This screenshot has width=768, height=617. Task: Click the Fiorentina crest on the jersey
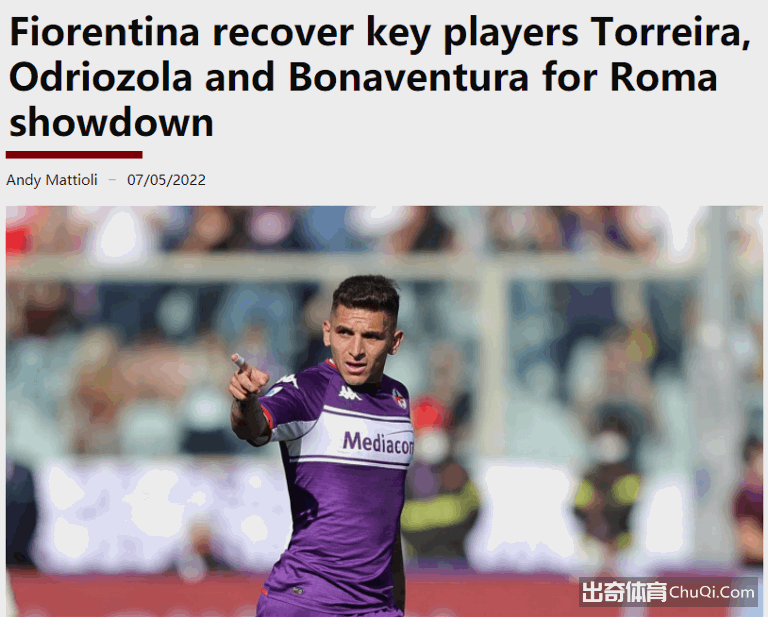coord(400,399)
